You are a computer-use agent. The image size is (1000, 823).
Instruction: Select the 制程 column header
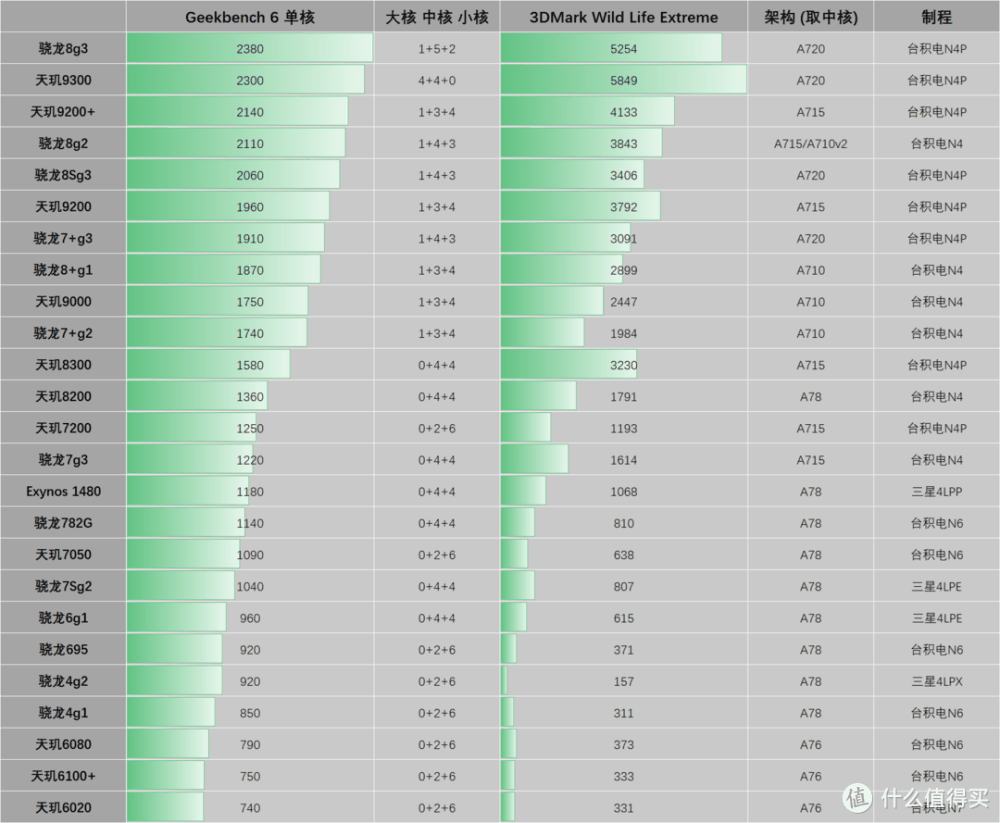(x=936, y=17)
